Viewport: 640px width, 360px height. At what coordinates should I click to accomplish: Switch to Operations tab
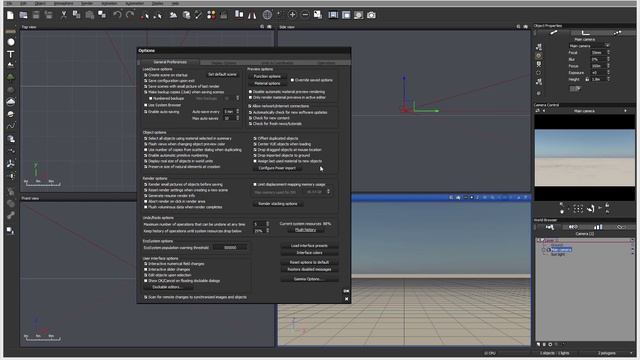click(x=327, y=62)
